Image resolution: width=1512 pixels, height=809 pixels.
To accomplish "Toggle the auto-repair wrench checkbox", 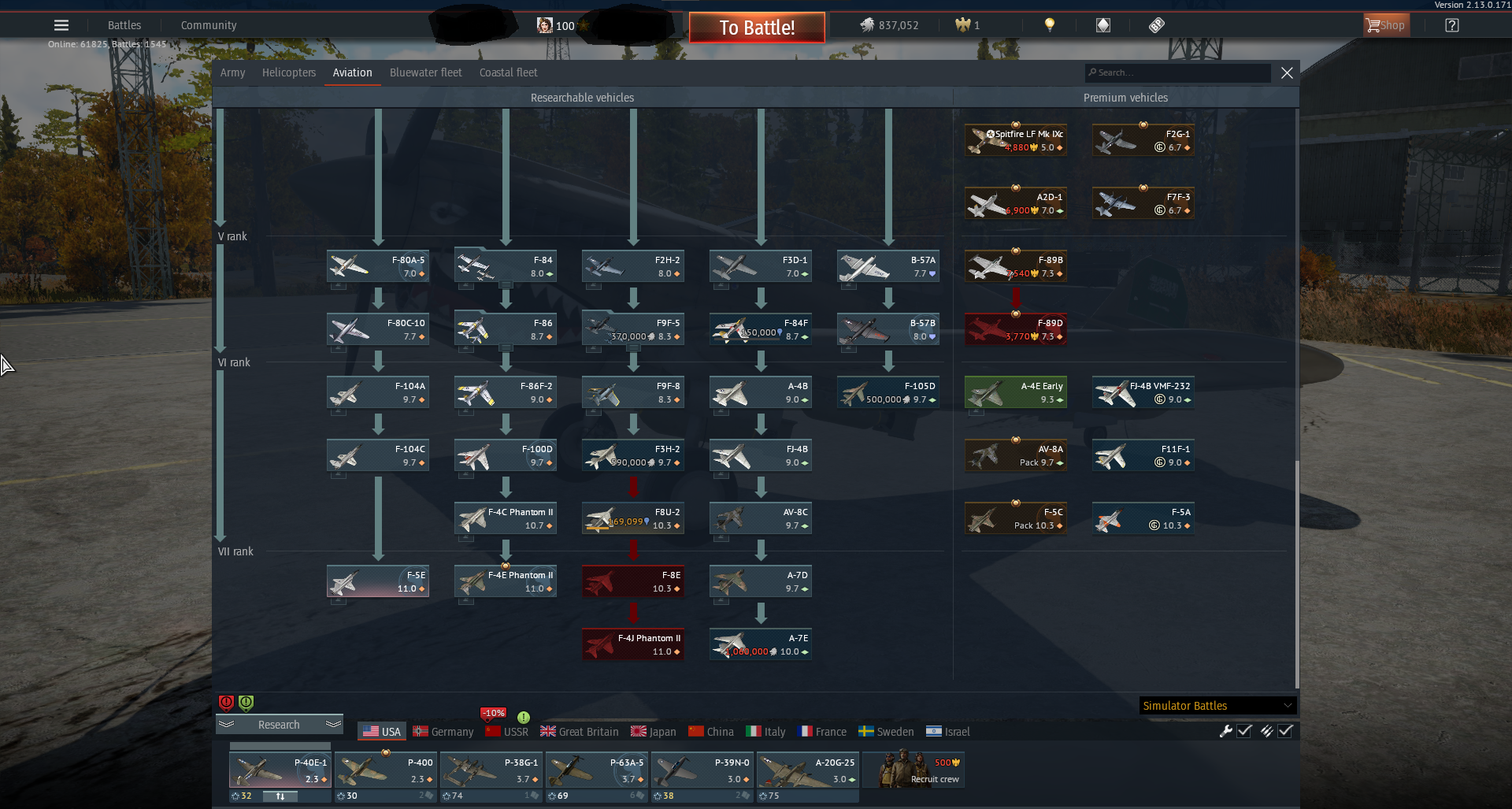I will click(x=1244, y=731).
